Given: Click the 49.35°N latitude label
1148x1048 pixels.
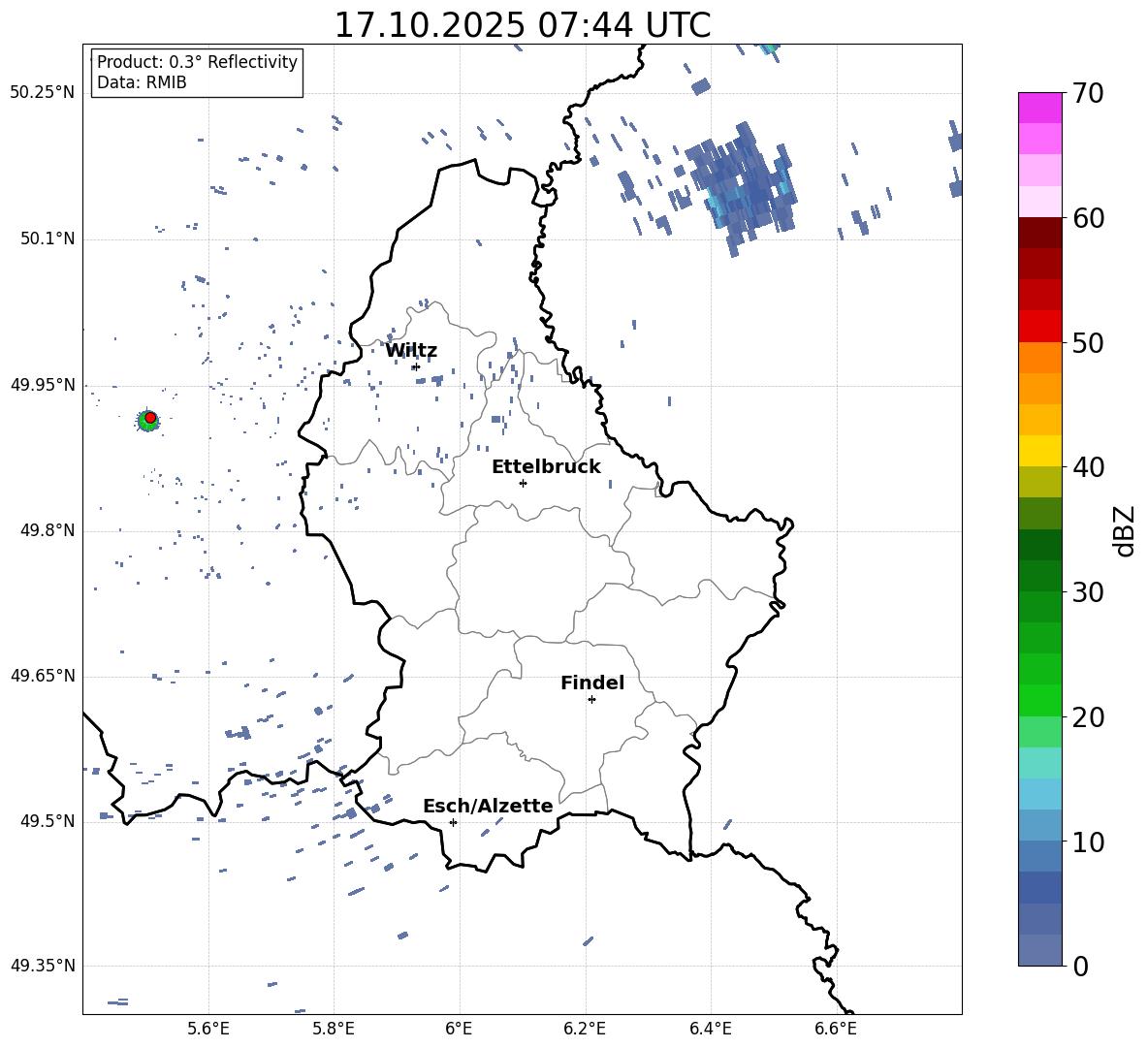Looking at the screenshot, I should click(x=43, y=966).
